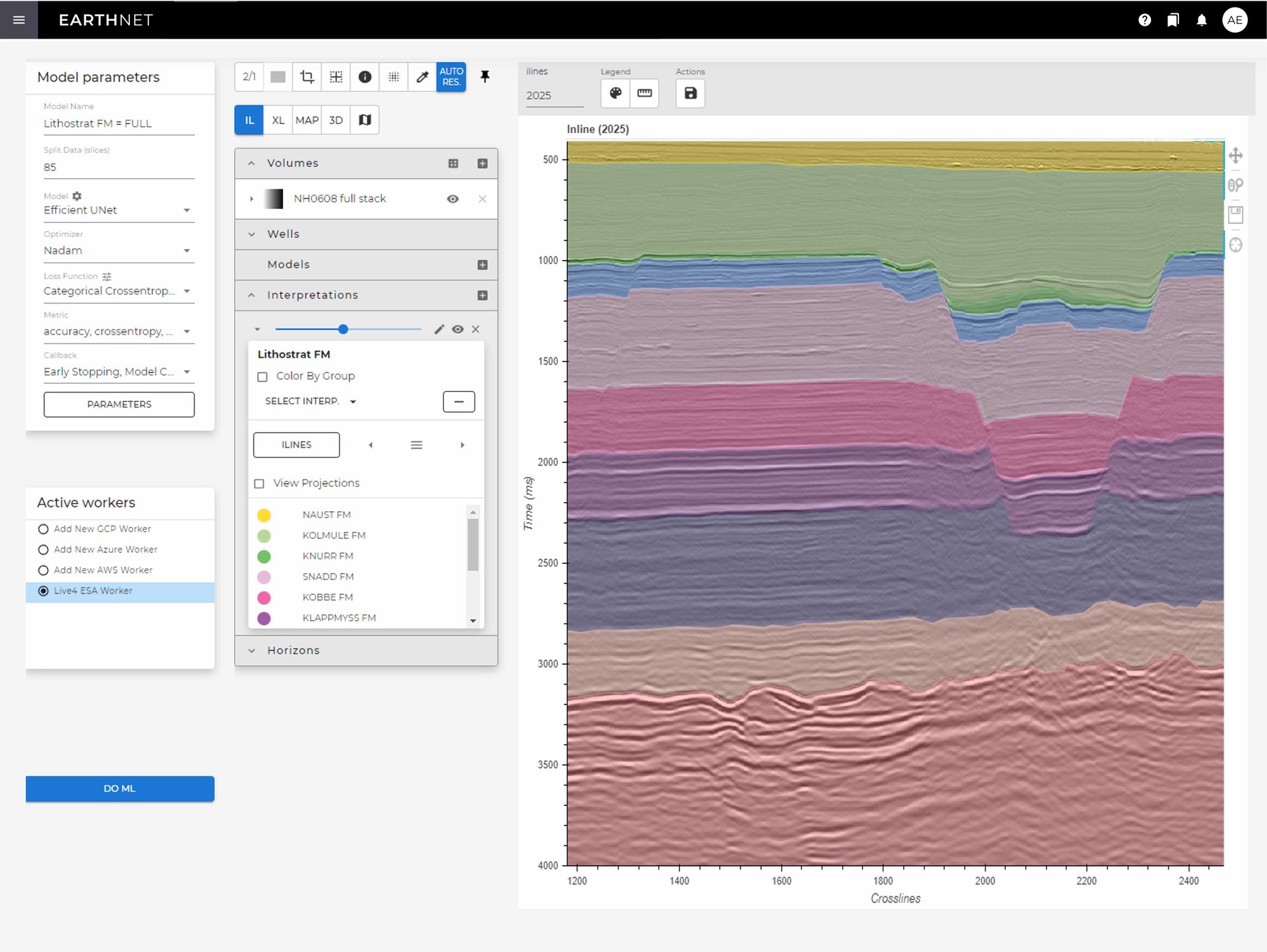Enable the Color By Group checkbox
The width and height of the screenshot is (1267, 952).
262,376
